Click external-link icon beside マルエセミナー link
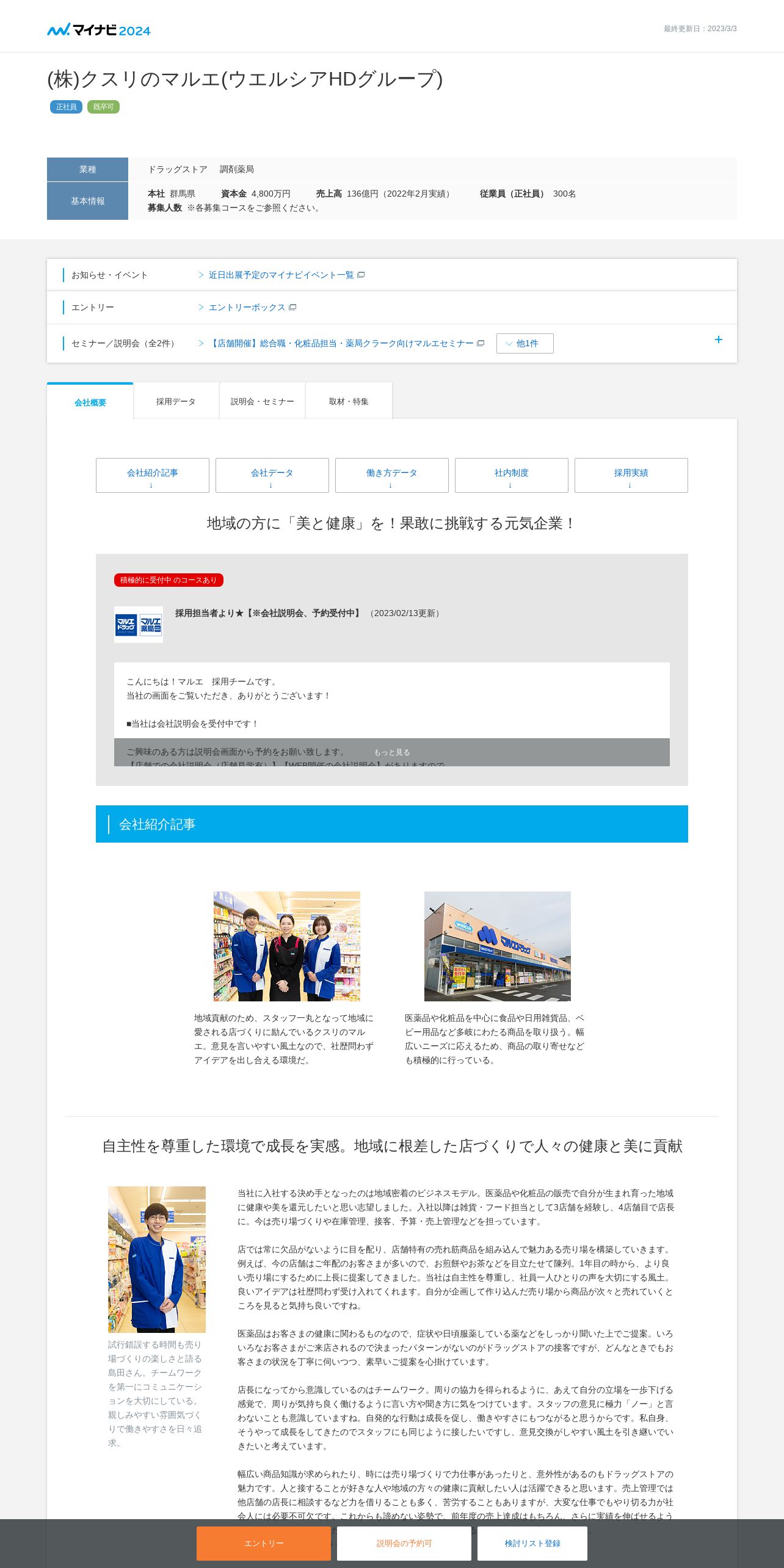 point(481,343)
